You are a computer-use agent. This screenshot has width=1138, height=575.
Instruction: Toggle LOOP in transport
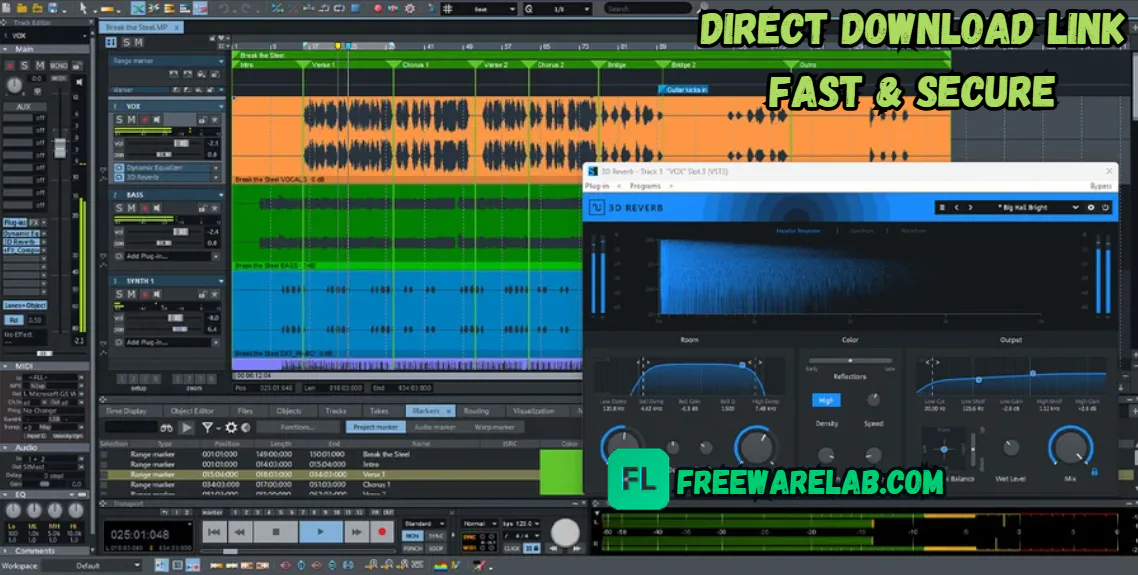436,548
